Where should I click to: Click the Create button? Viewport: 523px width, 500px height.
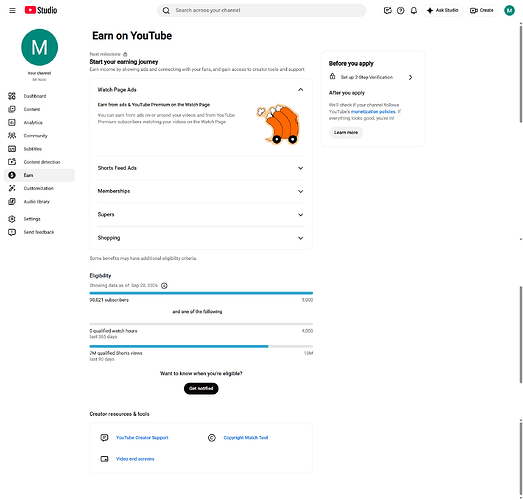pos(482,10)
